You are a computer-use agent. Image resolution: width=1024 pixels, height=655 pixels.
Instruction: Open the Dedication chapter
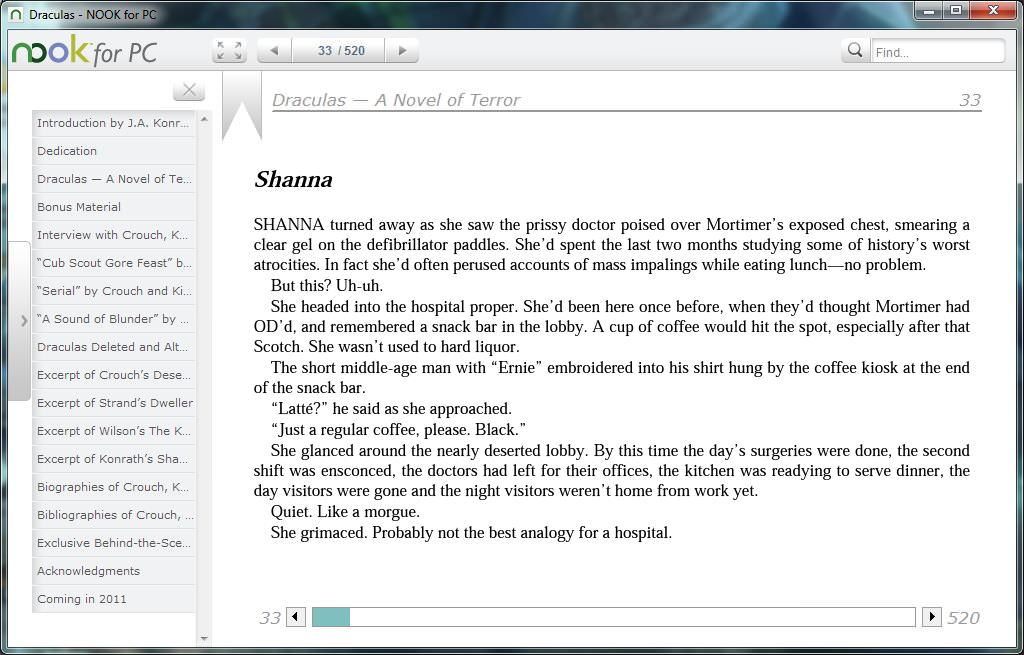pos(114,151)
